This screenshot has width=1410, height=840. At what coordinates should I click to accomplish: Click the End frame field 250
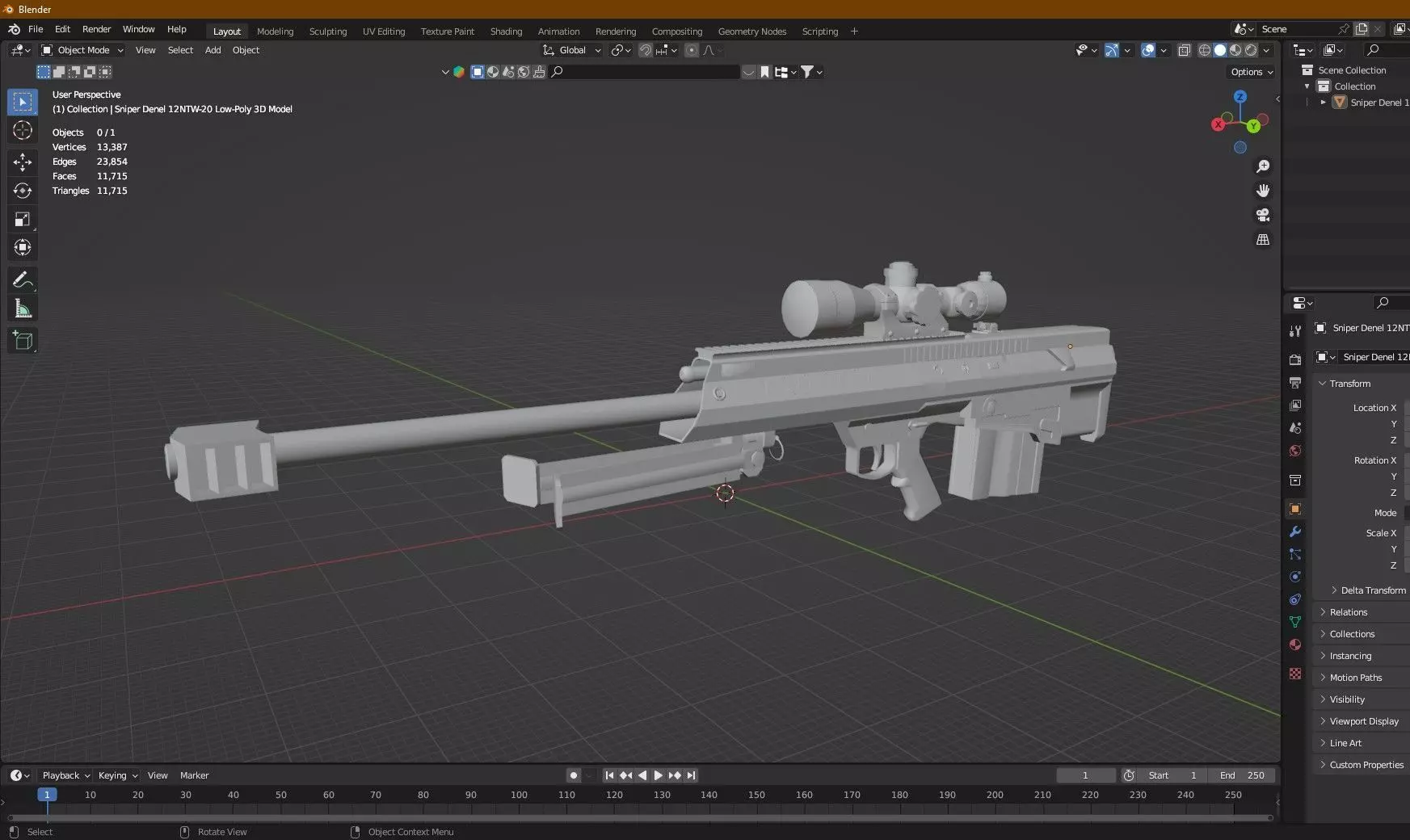1242,775
